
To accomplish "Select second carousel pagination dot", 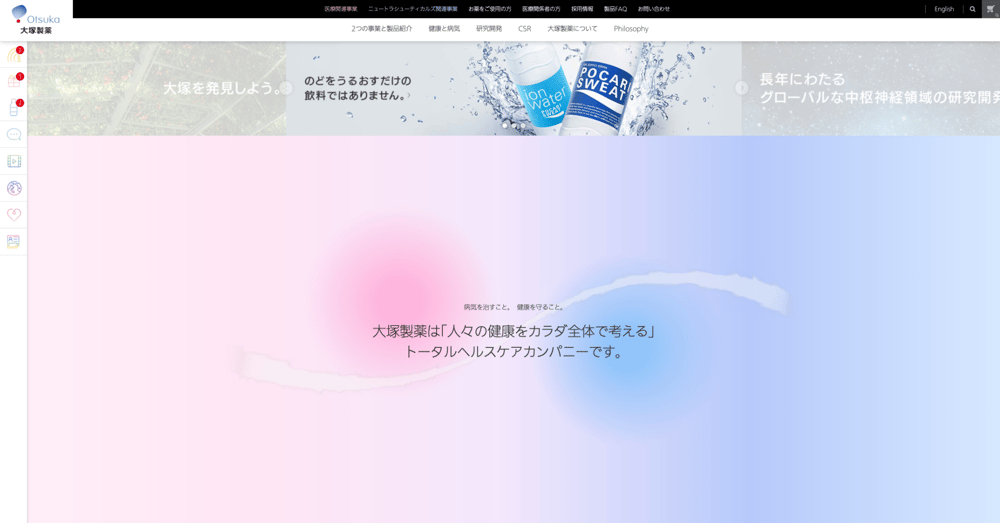I will click(x=514, y=126).
